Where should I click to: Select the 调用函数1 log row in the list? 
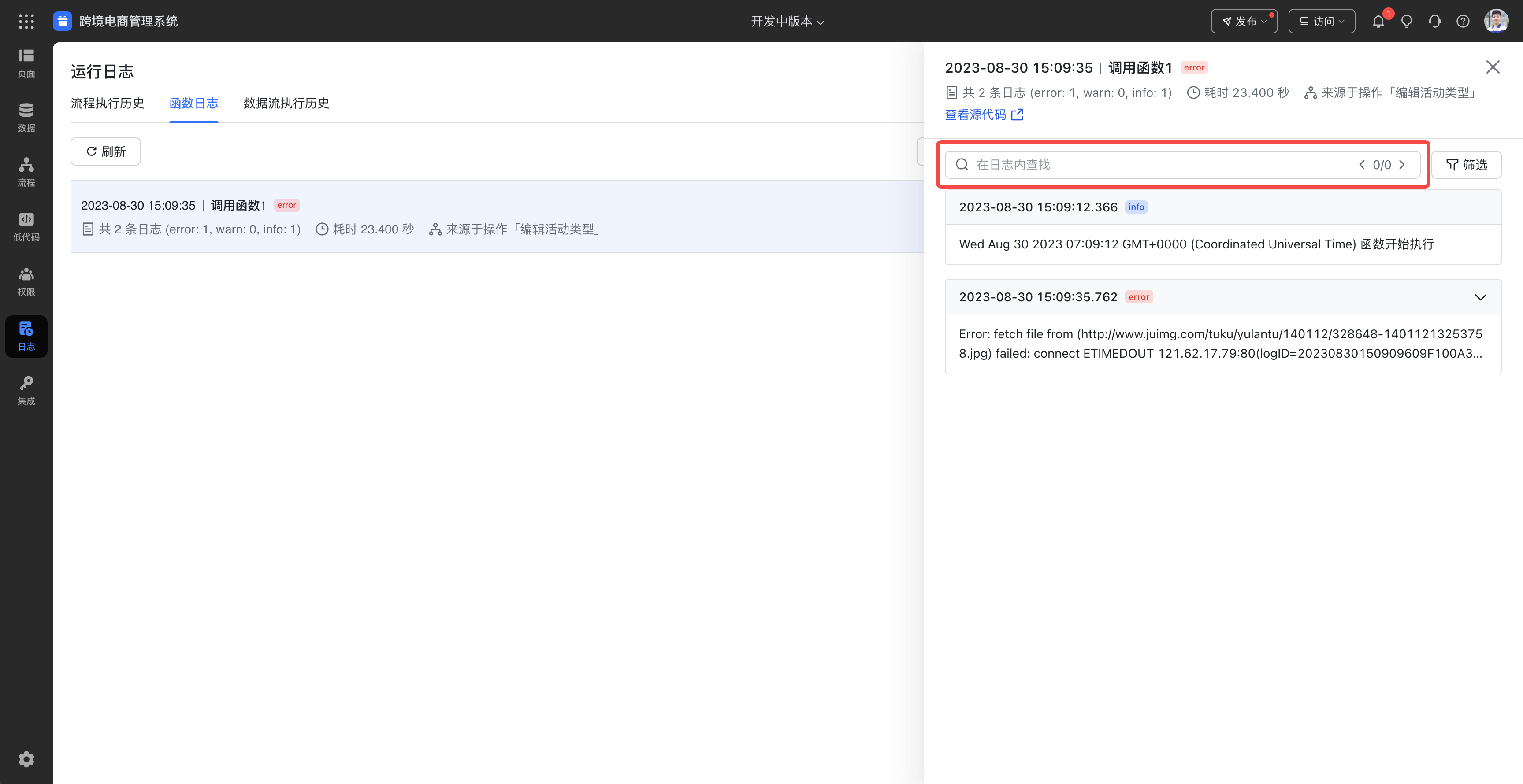click(497, 217)
